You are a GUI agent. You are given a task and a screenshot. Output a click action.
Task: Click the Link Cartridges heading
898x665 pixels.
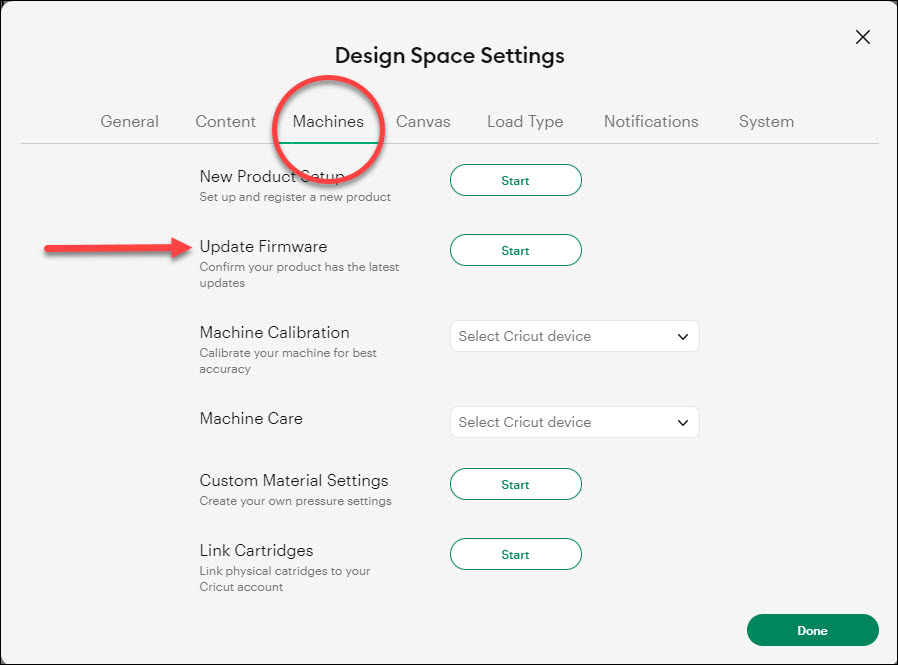coord(256,551)
